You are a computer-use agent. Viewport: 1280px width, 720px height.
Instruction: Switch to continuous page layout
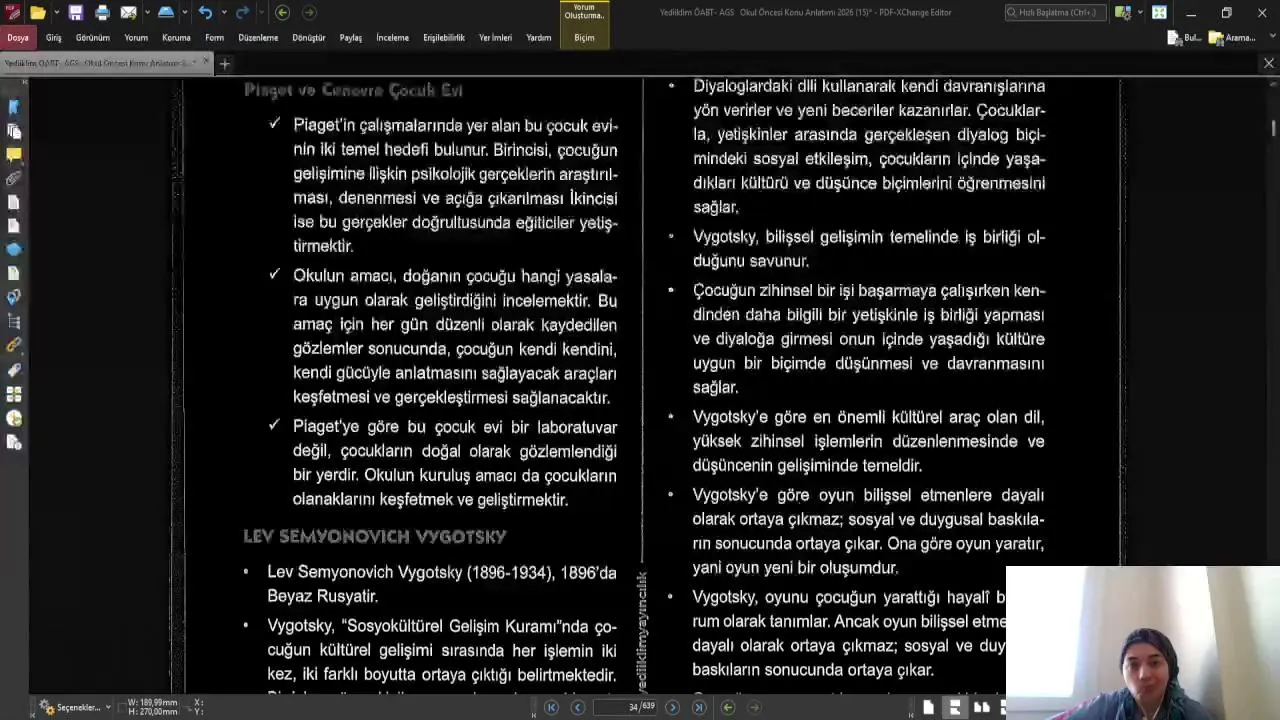coord(955,707)
